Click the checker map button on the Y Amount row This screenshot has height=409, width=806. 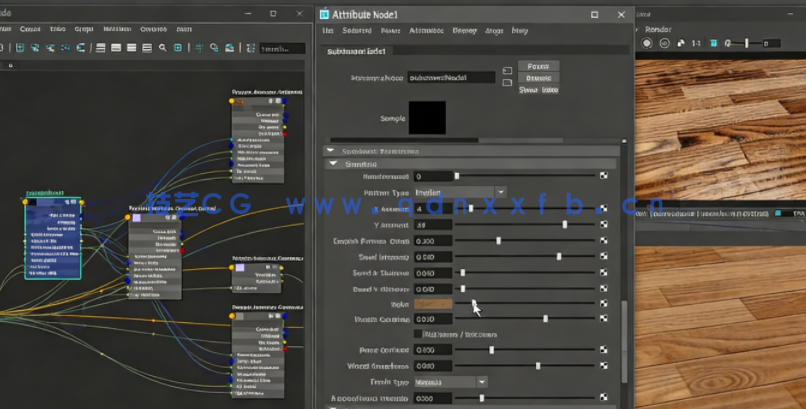pyautogui.click(x=604, y=225)
